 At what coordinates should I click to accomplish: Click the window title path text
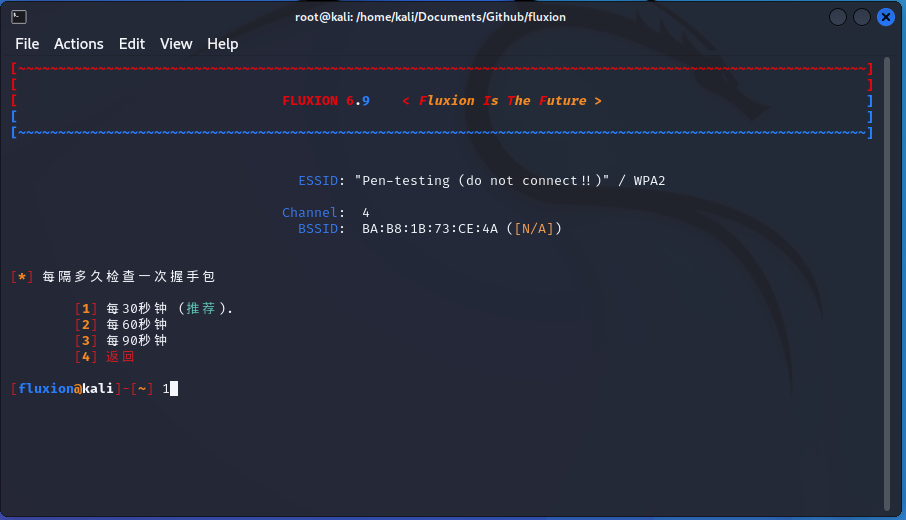tap(430, 17)
